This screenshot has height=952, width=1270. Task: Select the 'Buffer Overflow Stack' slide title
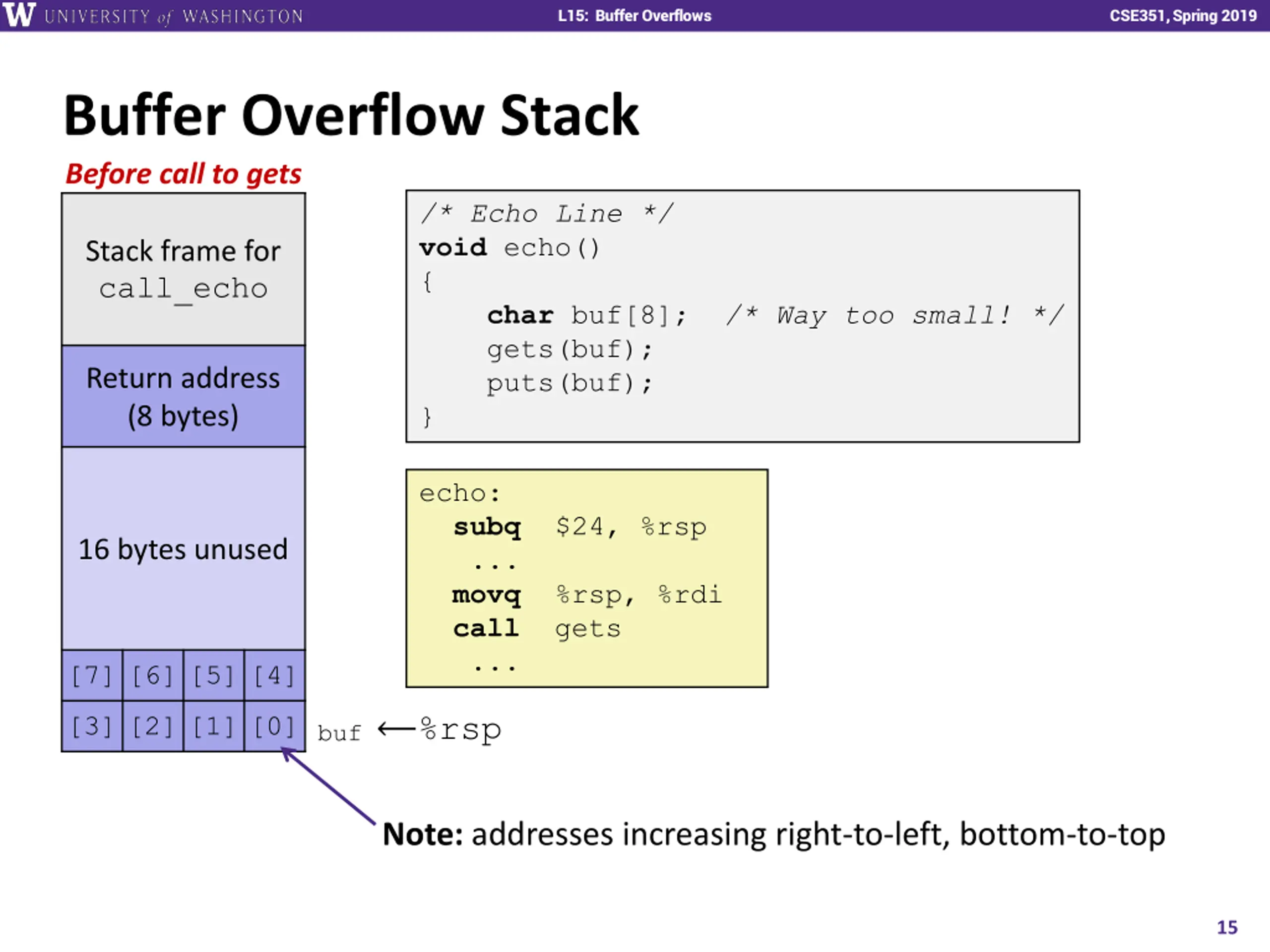click(351, 116)
